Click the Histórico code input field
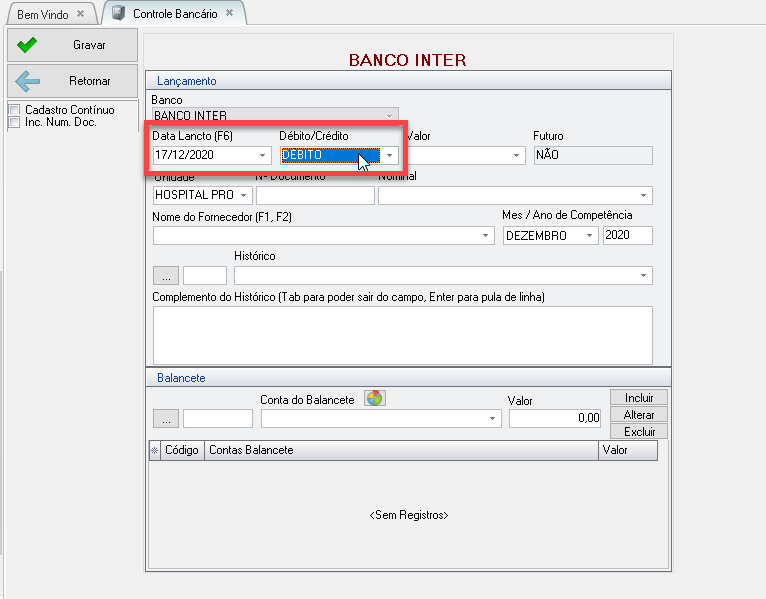The height and width of the screenshot is (599, 766). tap(205, 276)
